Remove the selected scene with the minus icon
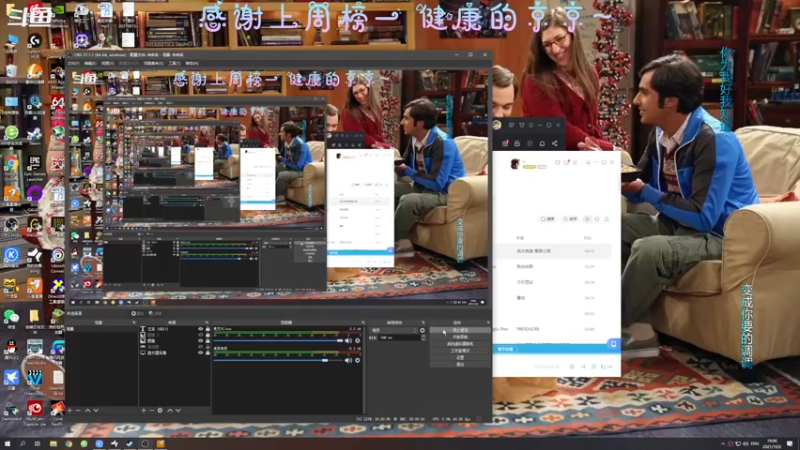The width and height of the screenshot is (800, 450). pos(78,410)
